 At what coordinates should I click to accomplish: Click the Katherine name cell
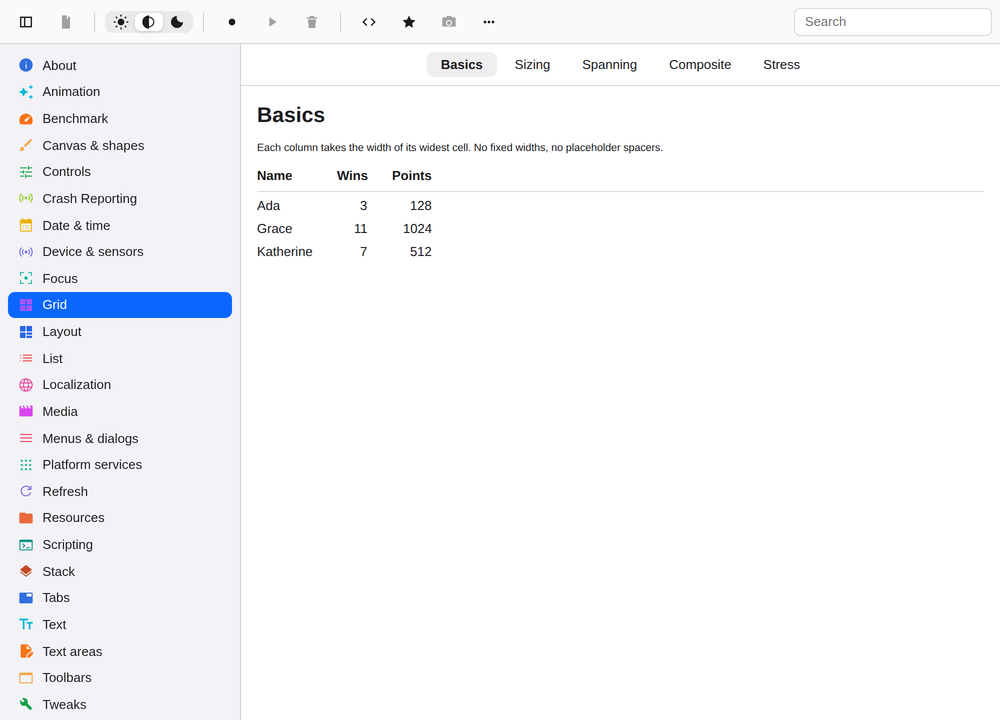click(x=285, y=252)
